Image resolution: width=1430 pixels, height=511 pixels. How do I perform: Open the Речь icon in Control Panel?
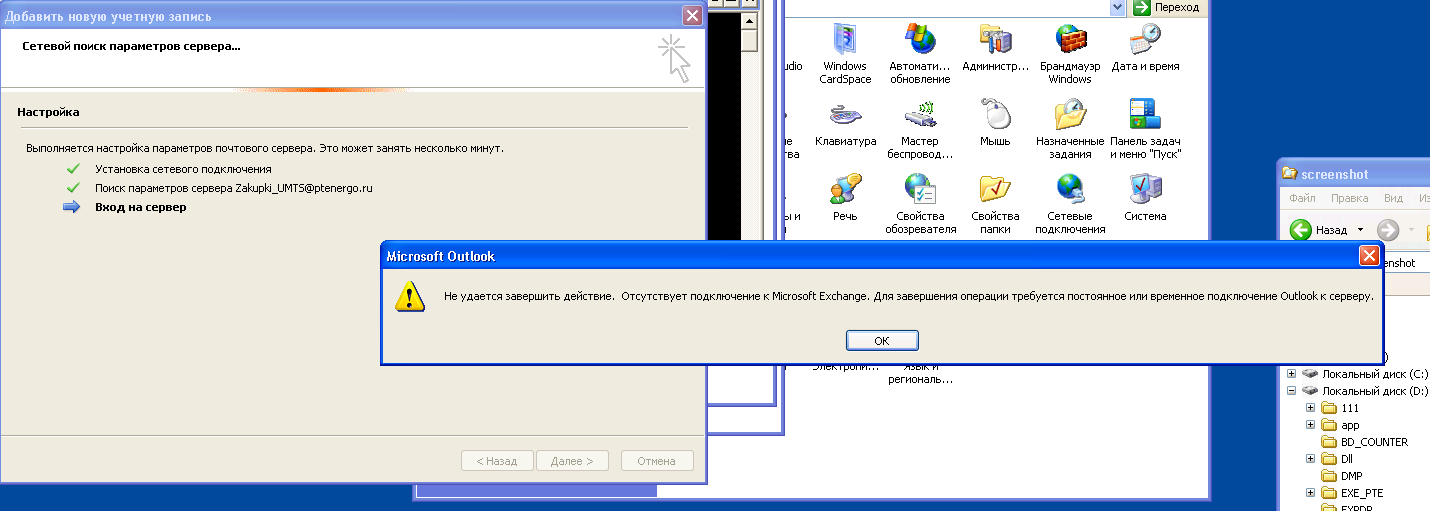(x=845, y=197)
